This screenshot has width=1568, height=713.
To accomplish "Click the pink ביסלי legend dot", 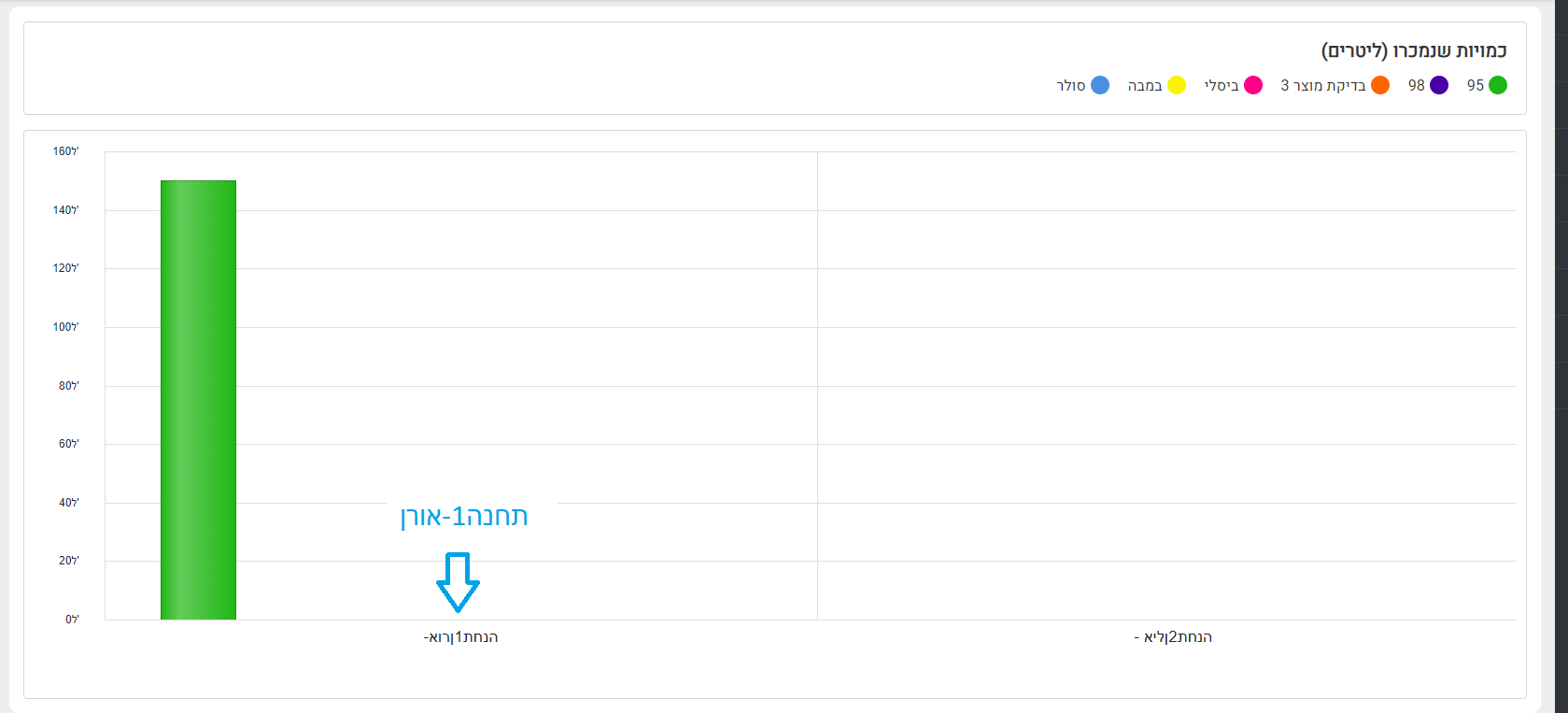I will coord(1253,85).
